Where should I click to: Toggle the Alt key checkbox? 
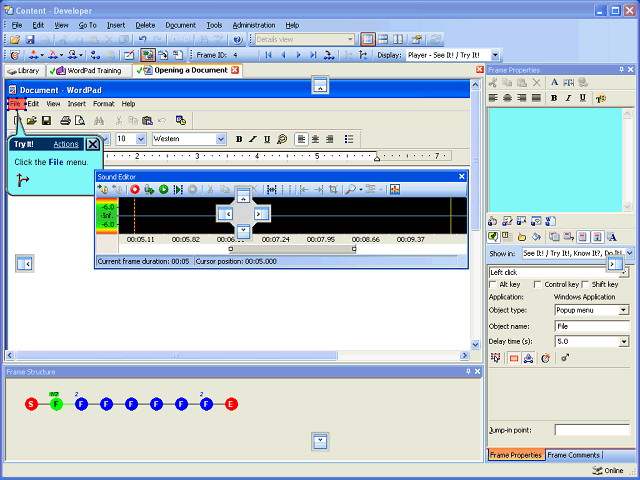coord(493,284)
